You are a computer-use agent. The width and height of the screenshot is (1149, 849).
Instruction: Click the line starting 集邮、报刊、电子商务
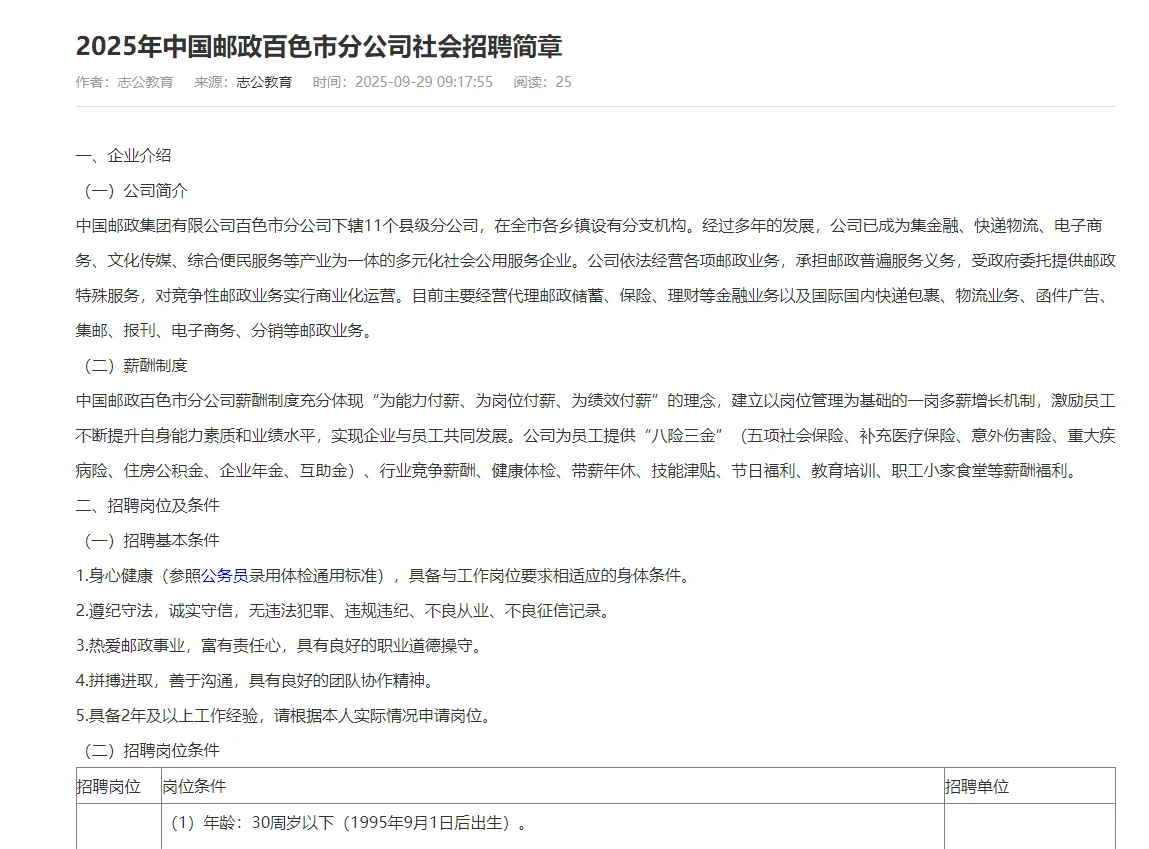coord(226,330)
